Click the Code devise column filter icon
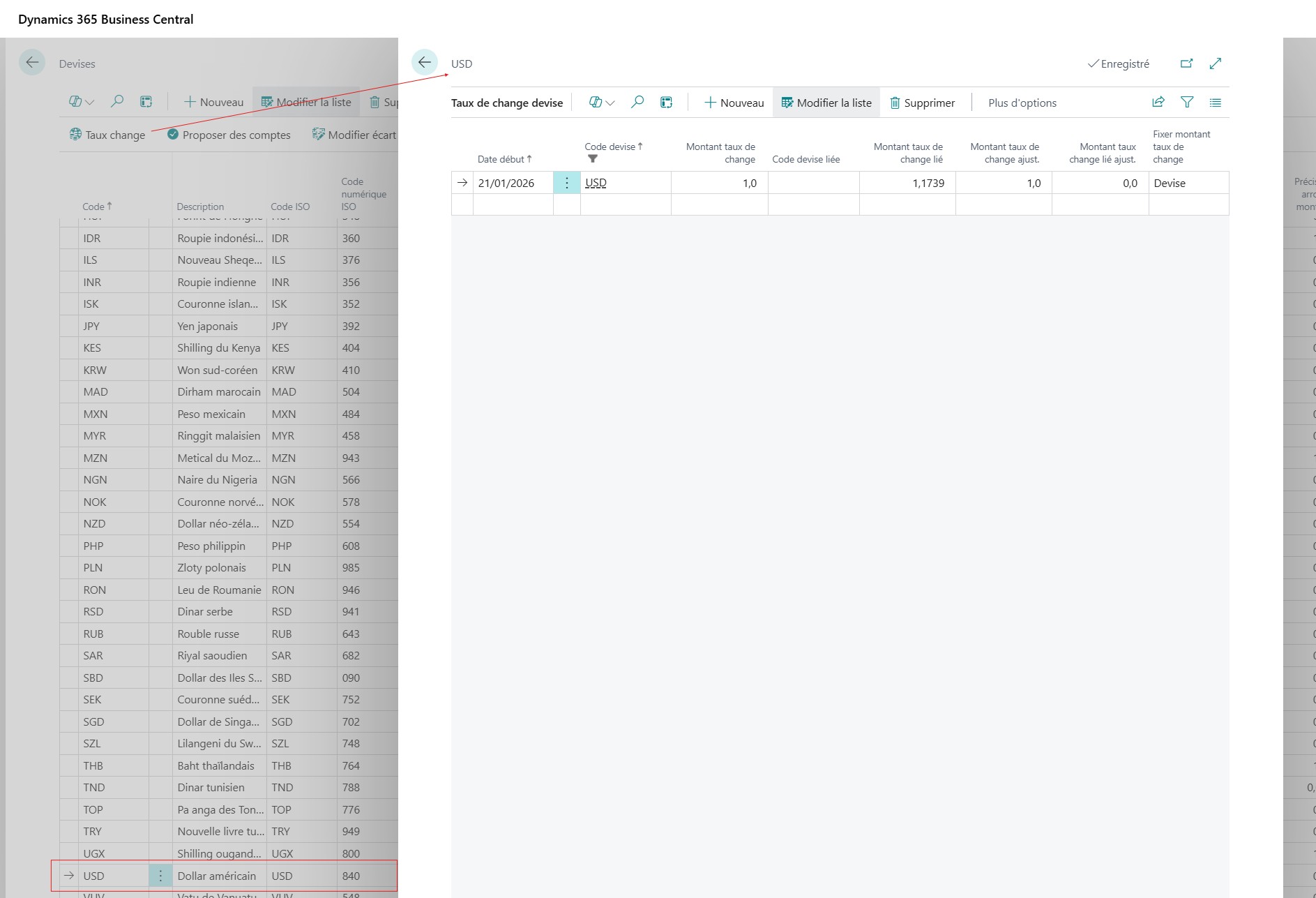Screen dimensions: 1316x898 [x=593, y=159]
